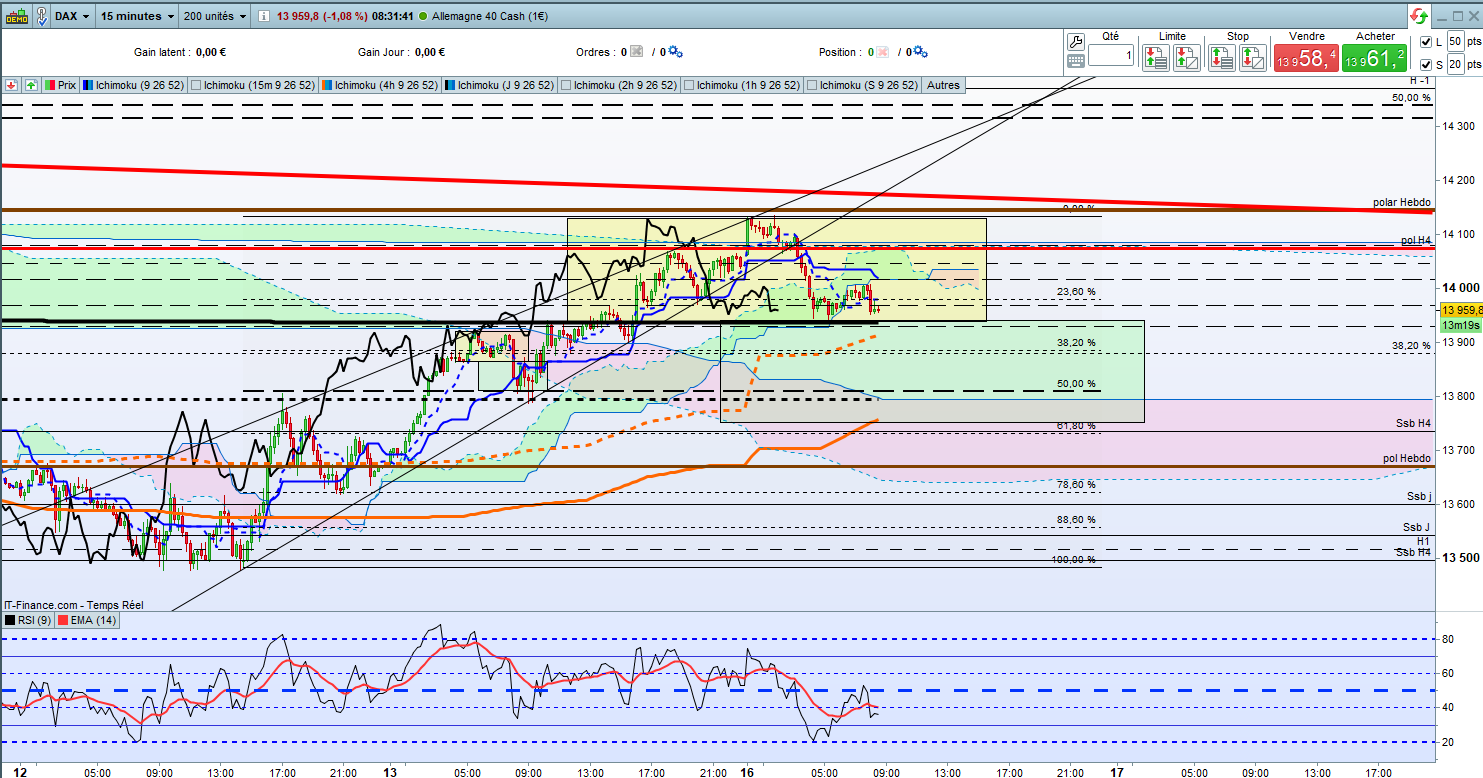
Task: Click the 13m19s candle countdown label
Action: pyautogui.click(x=1460, y=326)
